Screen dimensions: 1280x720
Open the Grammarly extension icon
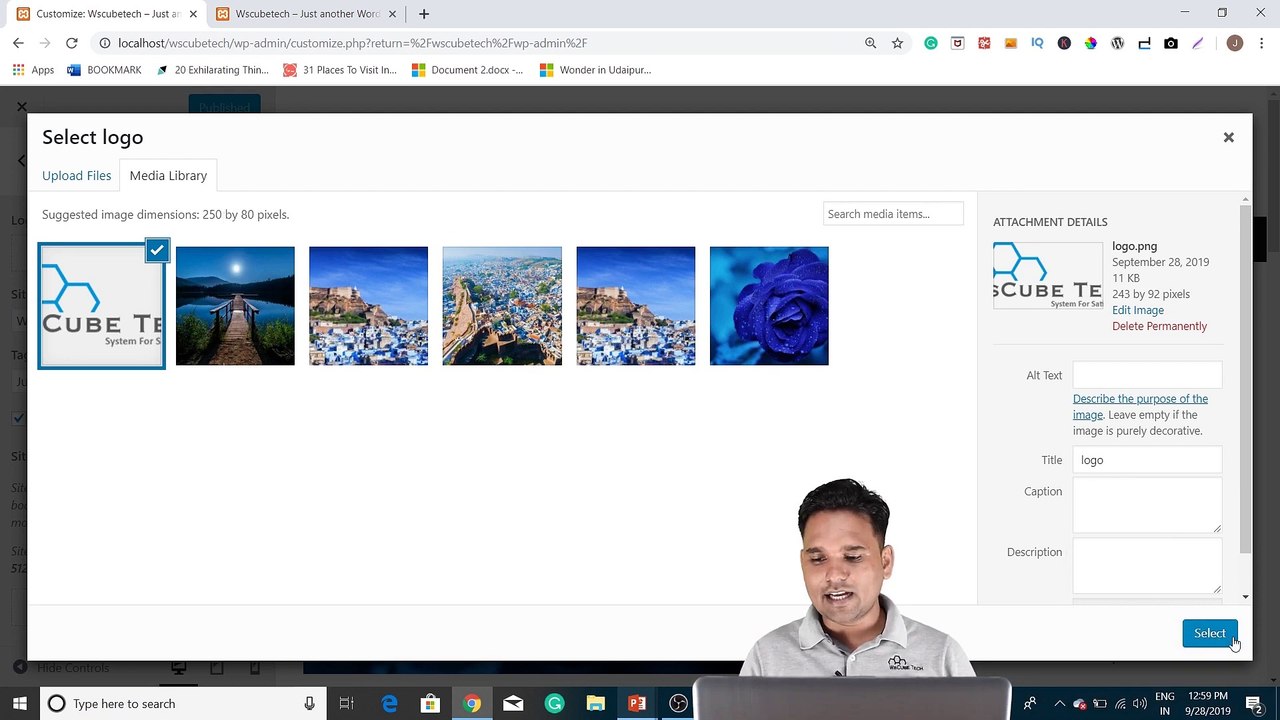point(931,43)
